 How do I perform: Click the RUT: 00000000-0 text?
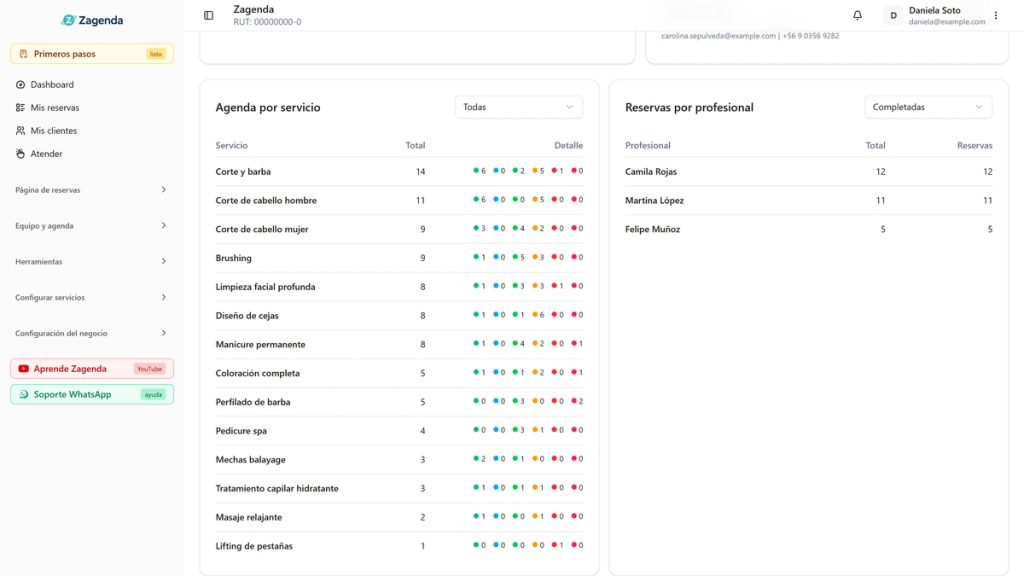[x=267, y=22]
